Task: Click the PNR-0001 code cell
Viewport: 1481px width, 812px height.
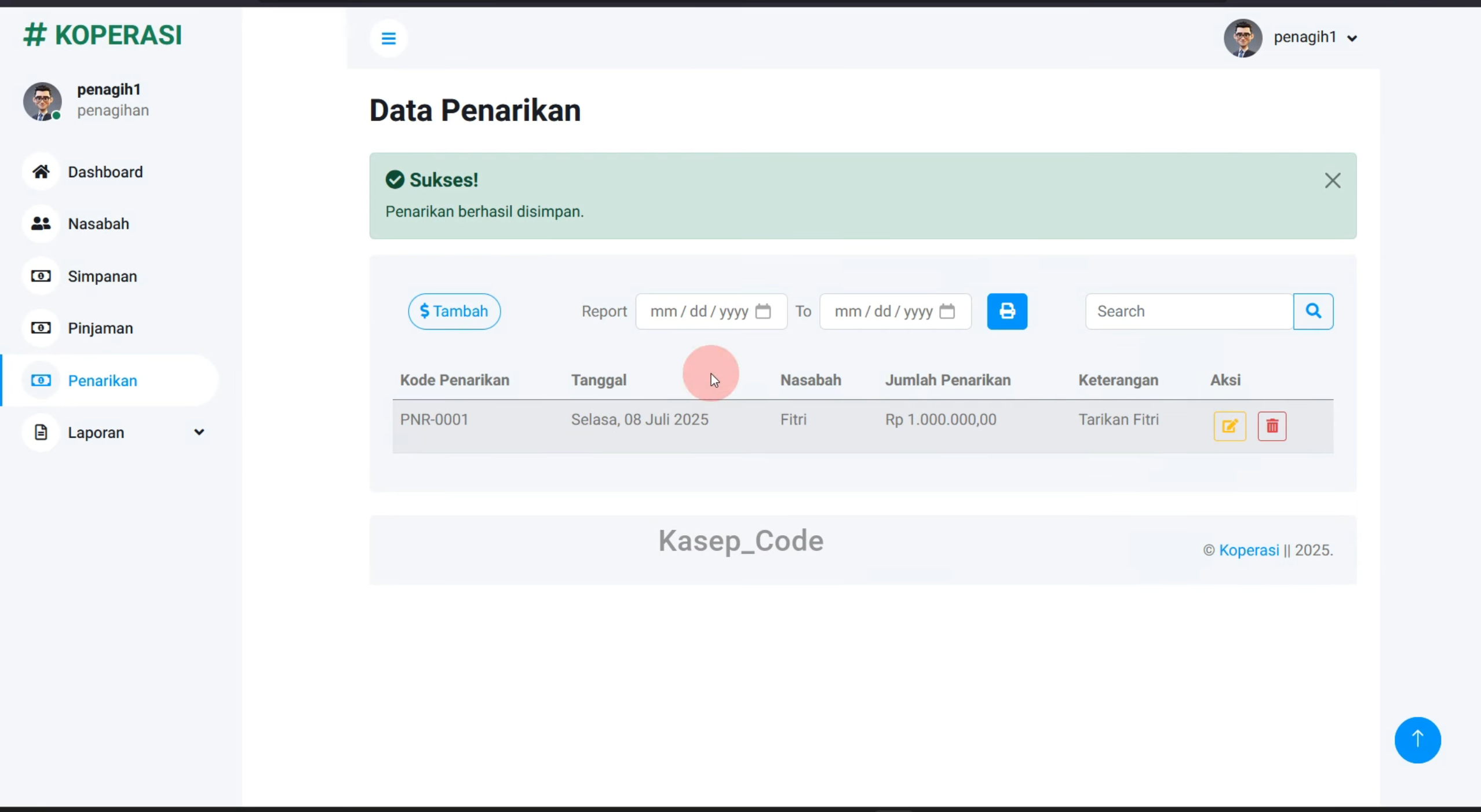Action: pyautogui.click(x=434, y=419)
